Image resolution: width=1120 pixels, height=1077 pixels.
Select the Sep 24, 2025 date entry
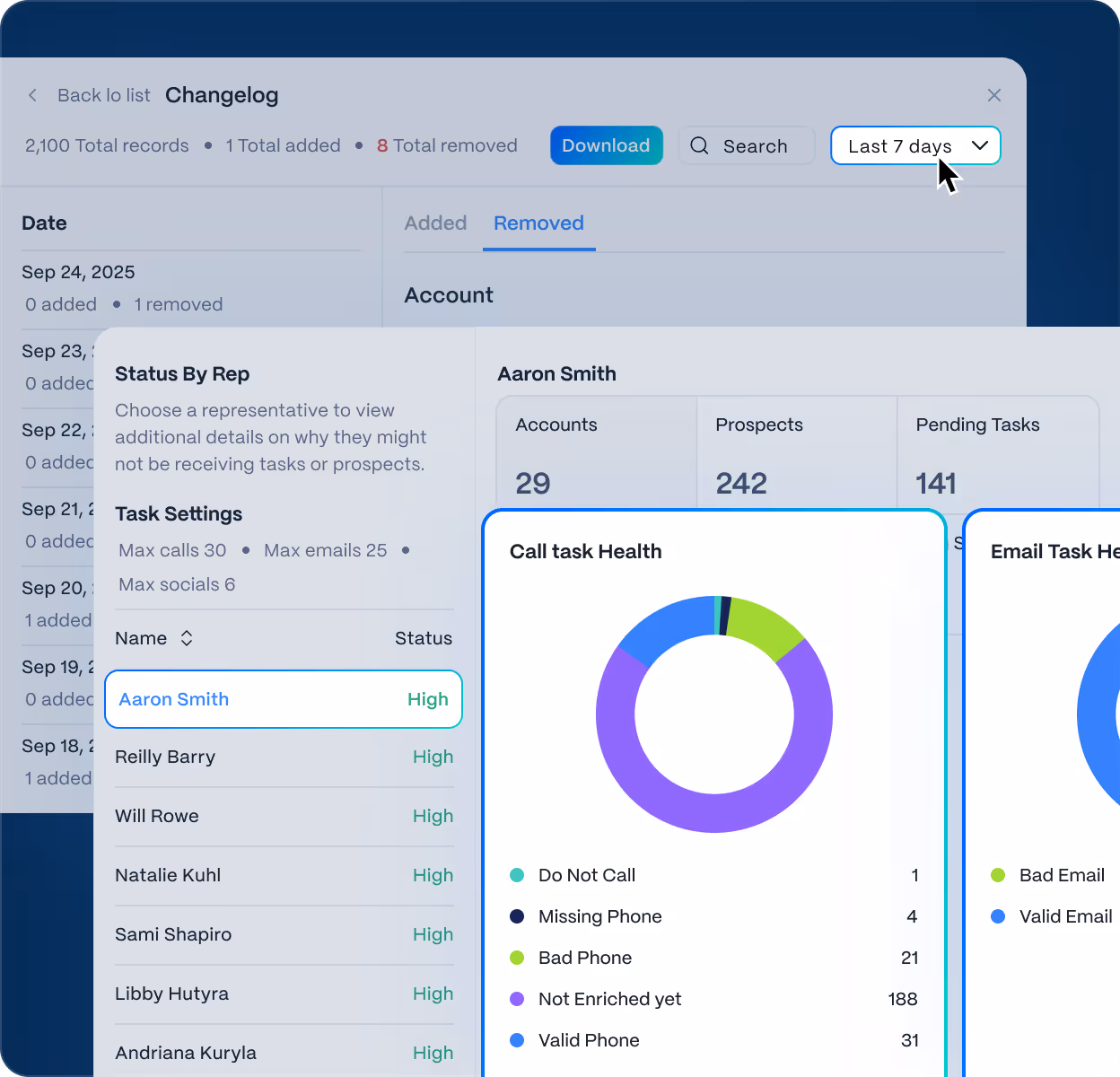point(78,272)
